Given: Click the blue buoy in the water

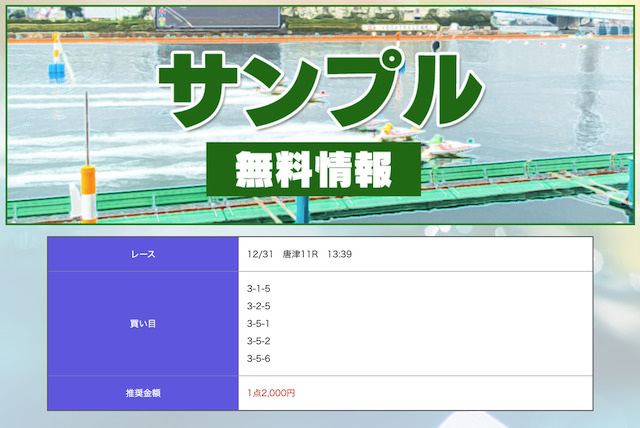Looking at the screenshot, I should 58,70.
